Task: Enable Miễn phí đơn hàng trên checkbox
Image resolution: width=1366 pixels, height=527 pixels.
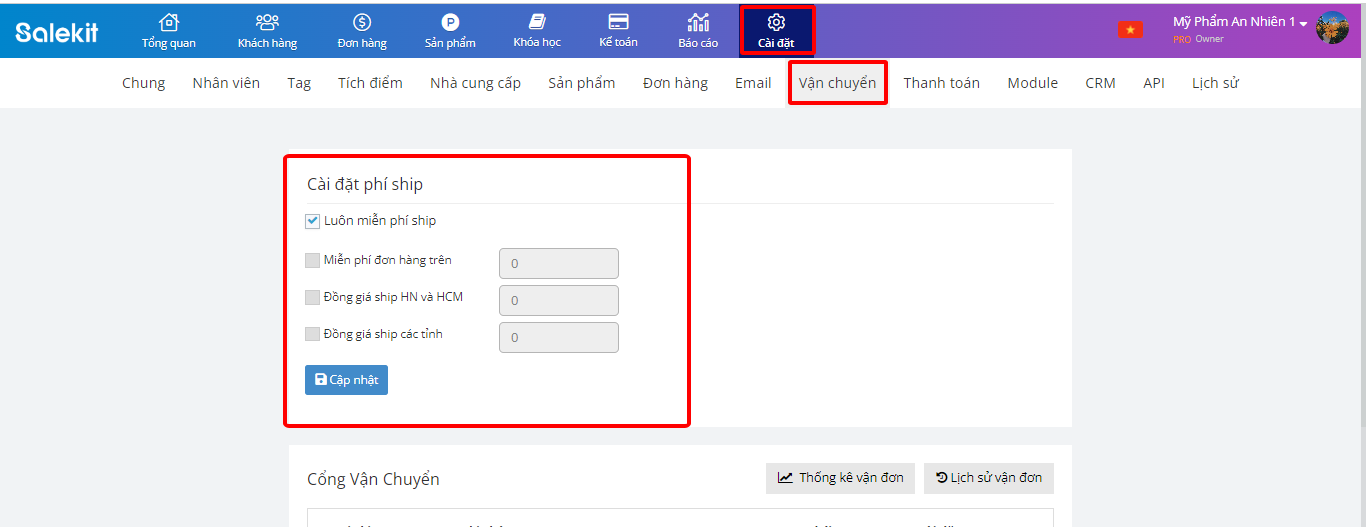Action: pyautogui.click(x=313, y=261)
